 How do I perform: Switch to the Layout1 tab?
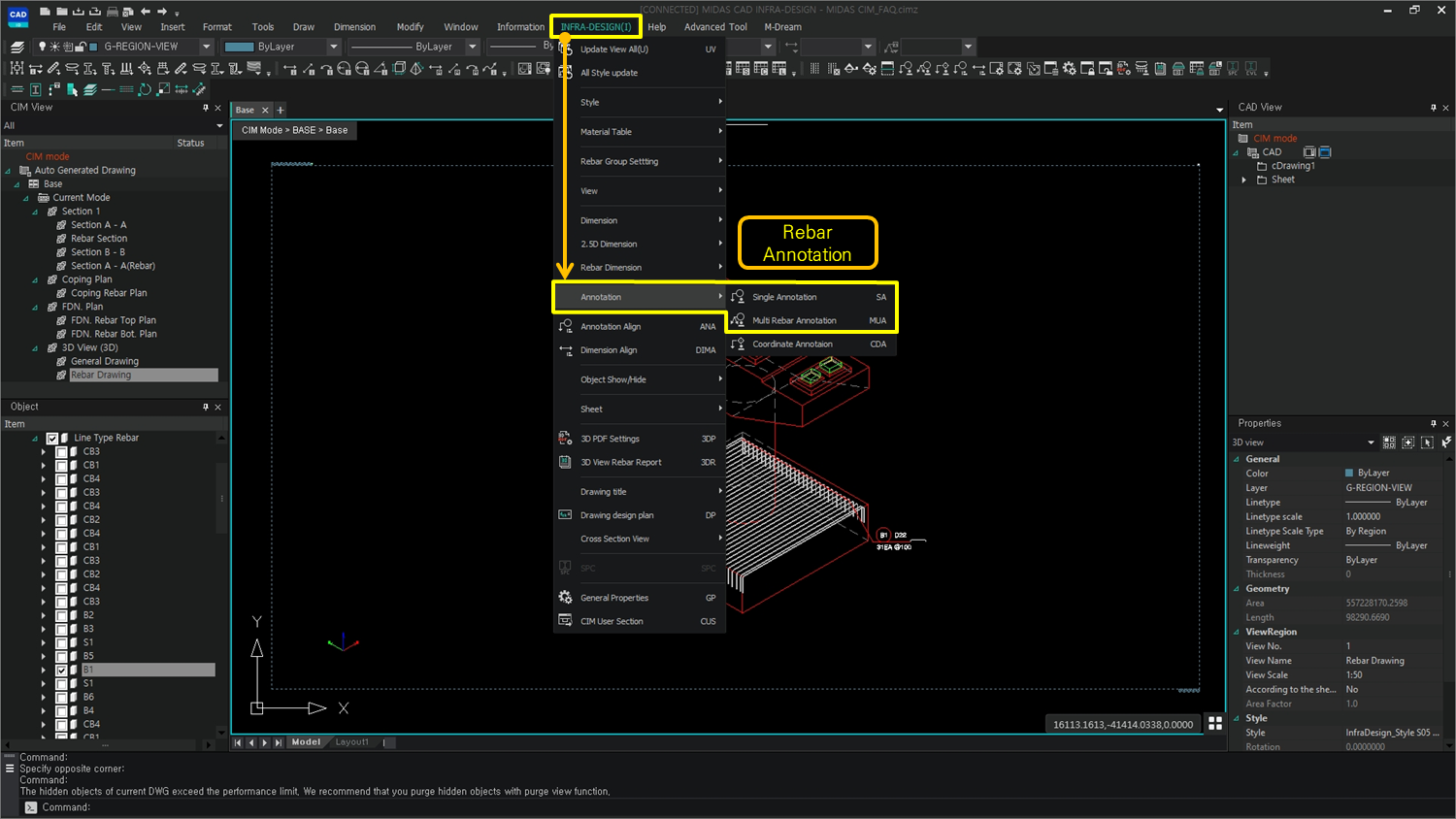click(x=351, y=741)
